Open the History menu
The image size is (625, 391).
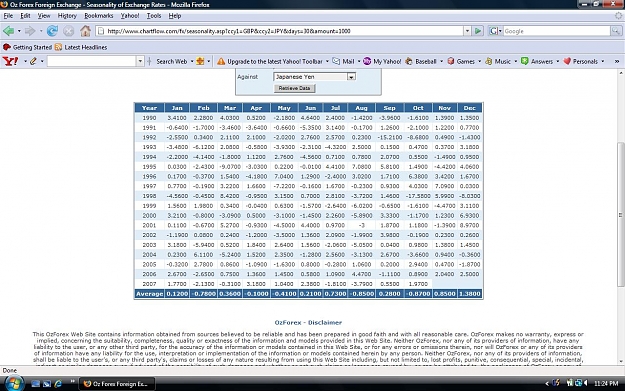coord(67,16)
